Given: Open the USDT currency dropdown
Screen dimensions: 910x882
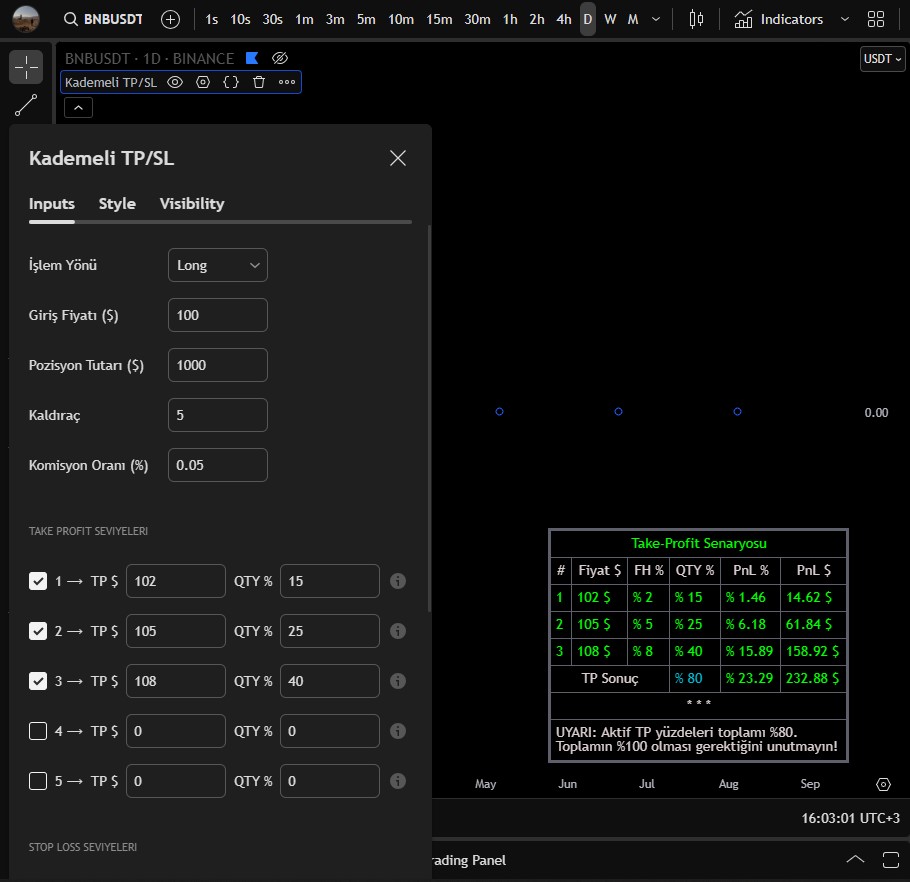Looking at the screenshot, I should (882, 59).
